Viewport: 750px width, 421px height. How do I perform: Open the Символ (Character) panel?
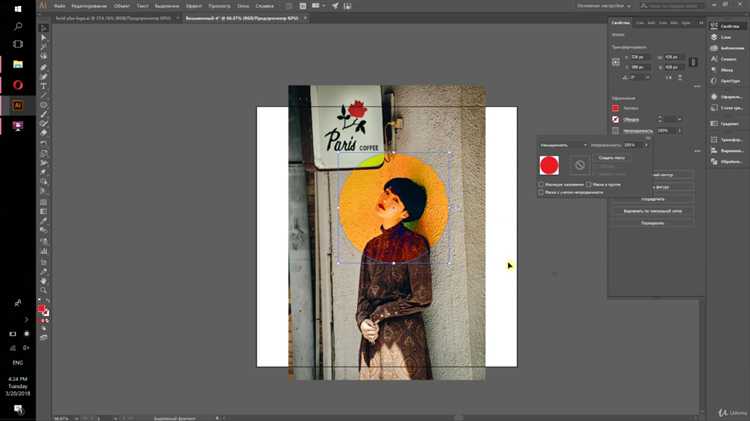[x=724, y=59]
